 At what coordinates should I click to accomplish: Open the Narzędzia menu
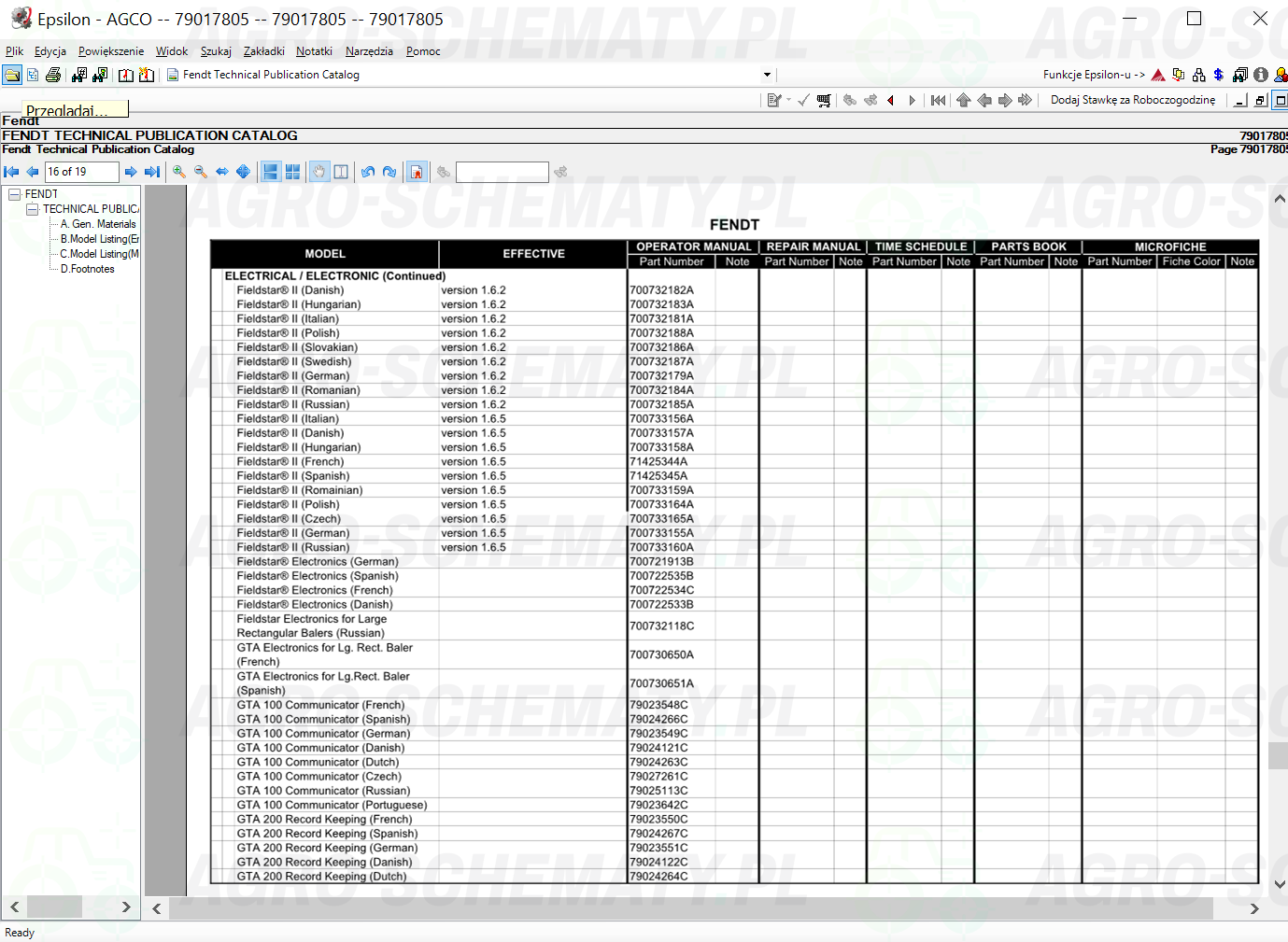(x=369, y=51)
